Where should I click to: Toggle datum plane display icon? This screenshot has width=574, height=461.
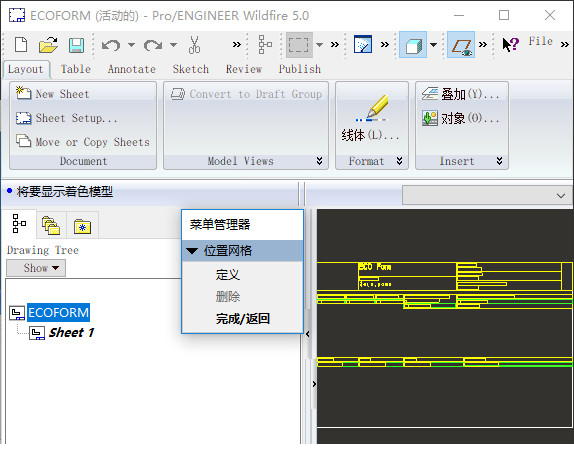[461, 45]
